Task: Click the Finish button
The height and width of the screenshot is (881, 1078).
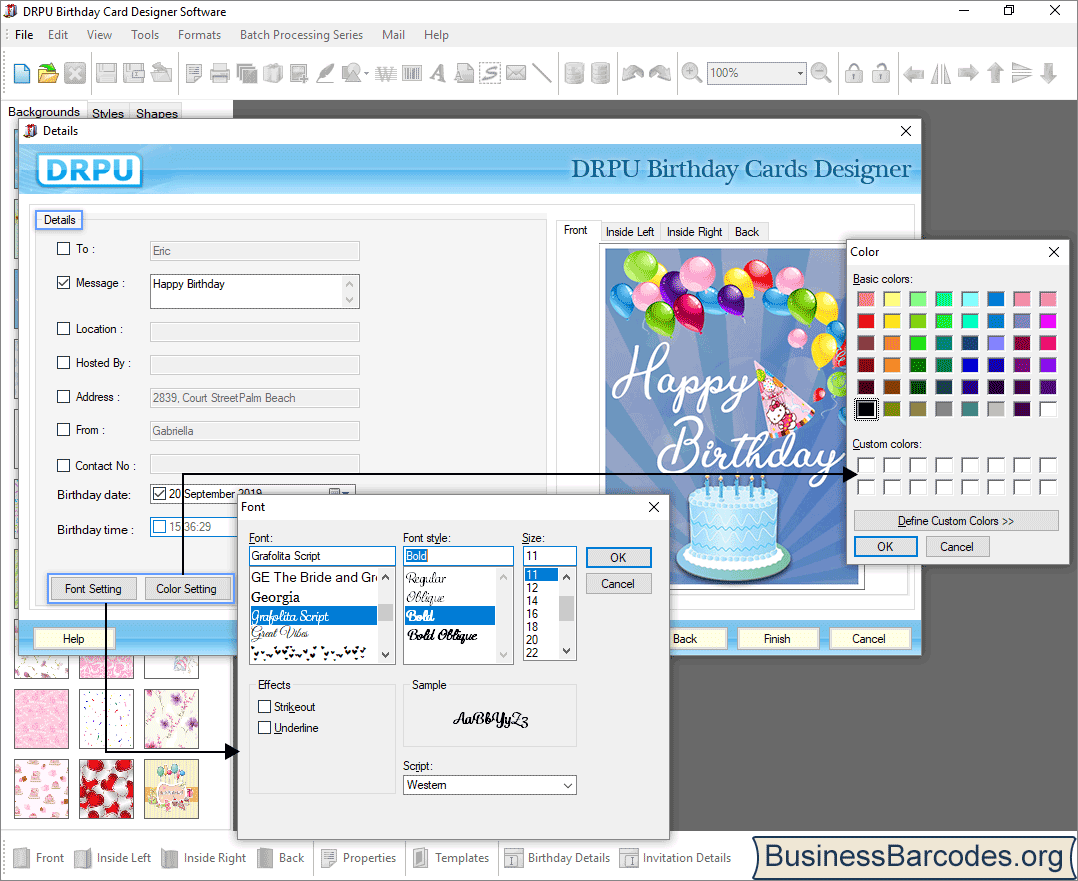Action: pos(777,639)
